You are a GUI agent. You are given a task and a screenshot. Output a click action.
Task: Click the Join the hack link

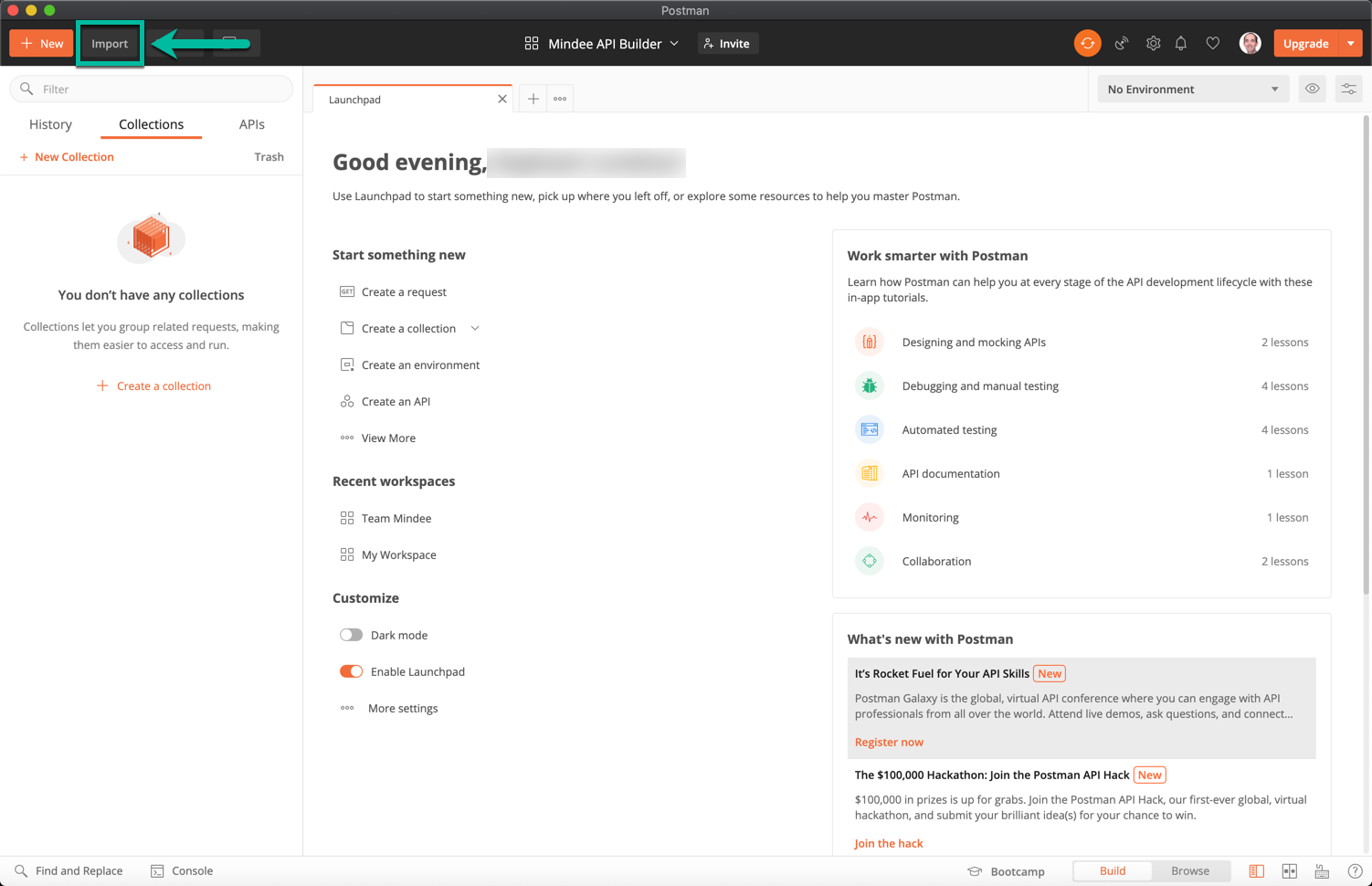[x=889, y=843]
